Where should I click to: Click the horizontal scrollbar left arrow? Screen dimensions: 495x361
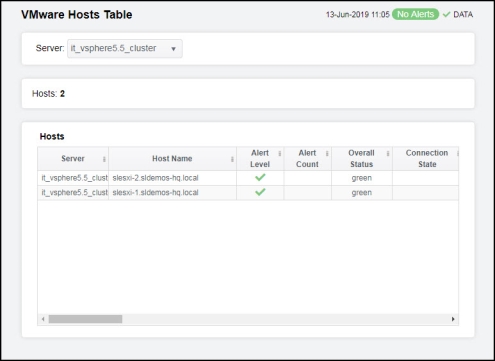(43, 319)
